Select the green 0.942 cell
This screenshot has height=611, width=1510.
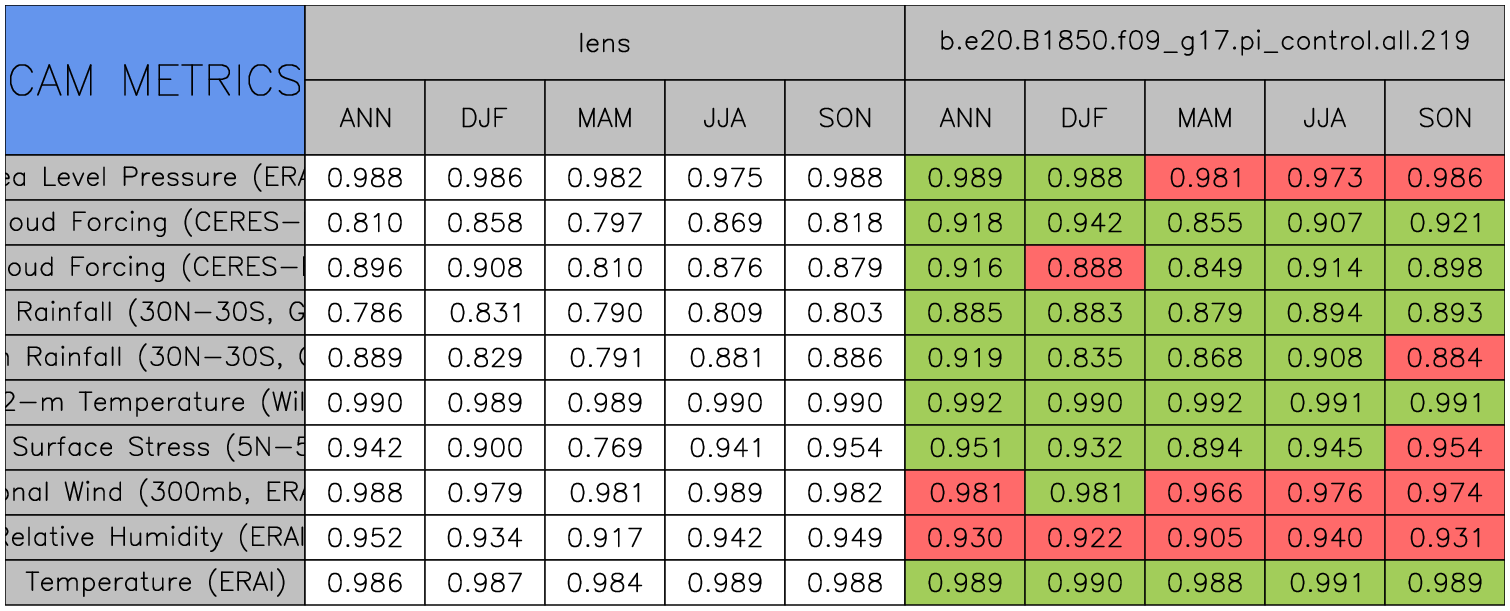click(x=1084, y=223)
